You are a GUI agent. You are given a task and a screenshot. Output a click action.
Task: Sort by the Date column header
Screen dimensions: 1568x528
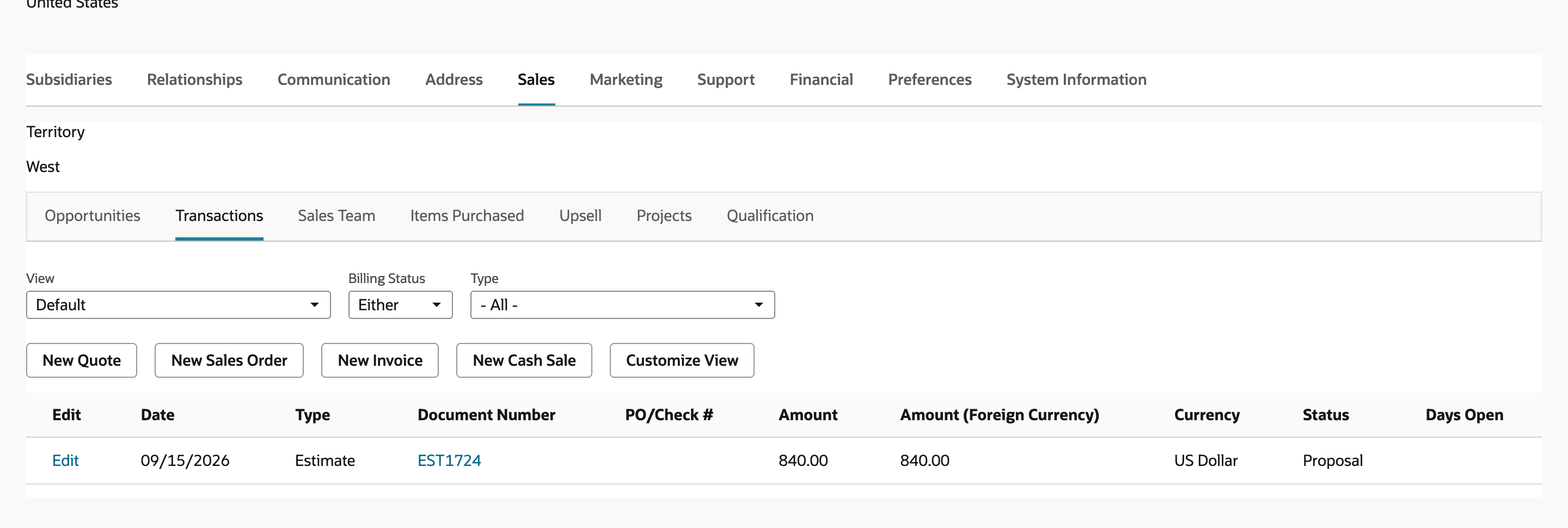coord(158,415)
